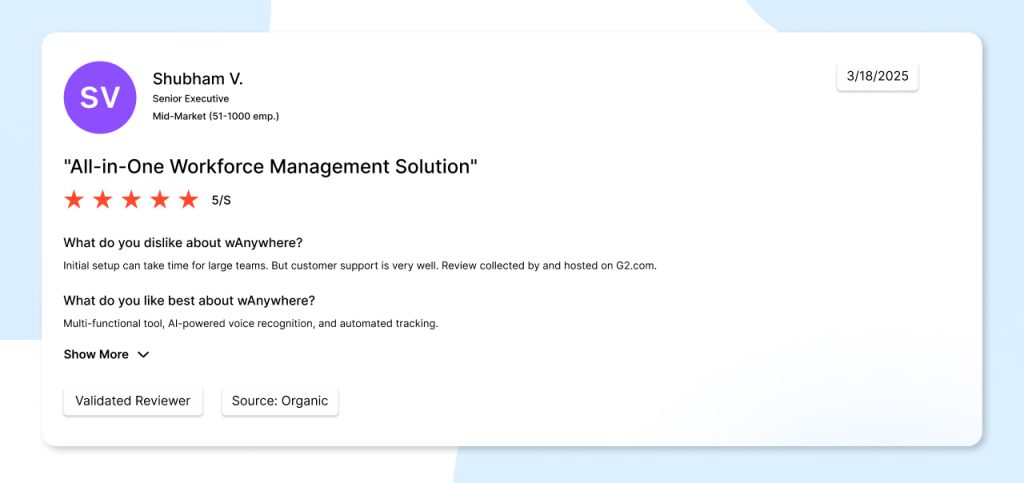1024x483 pixels.
Task: Click the first red rating star
Action: 74,200
